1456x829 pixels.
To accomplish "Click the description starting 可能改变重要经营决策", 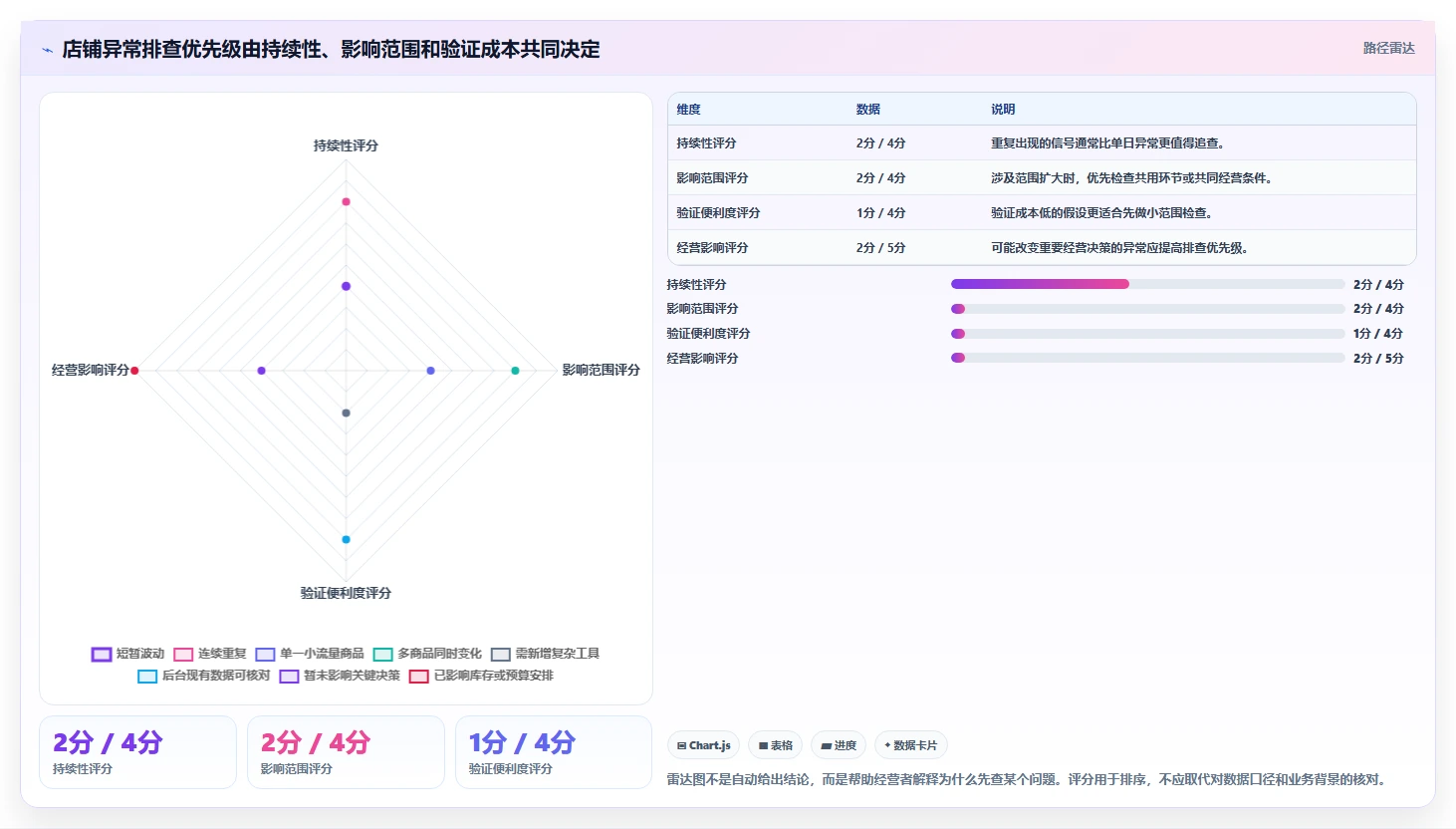I will point(1120,248).
